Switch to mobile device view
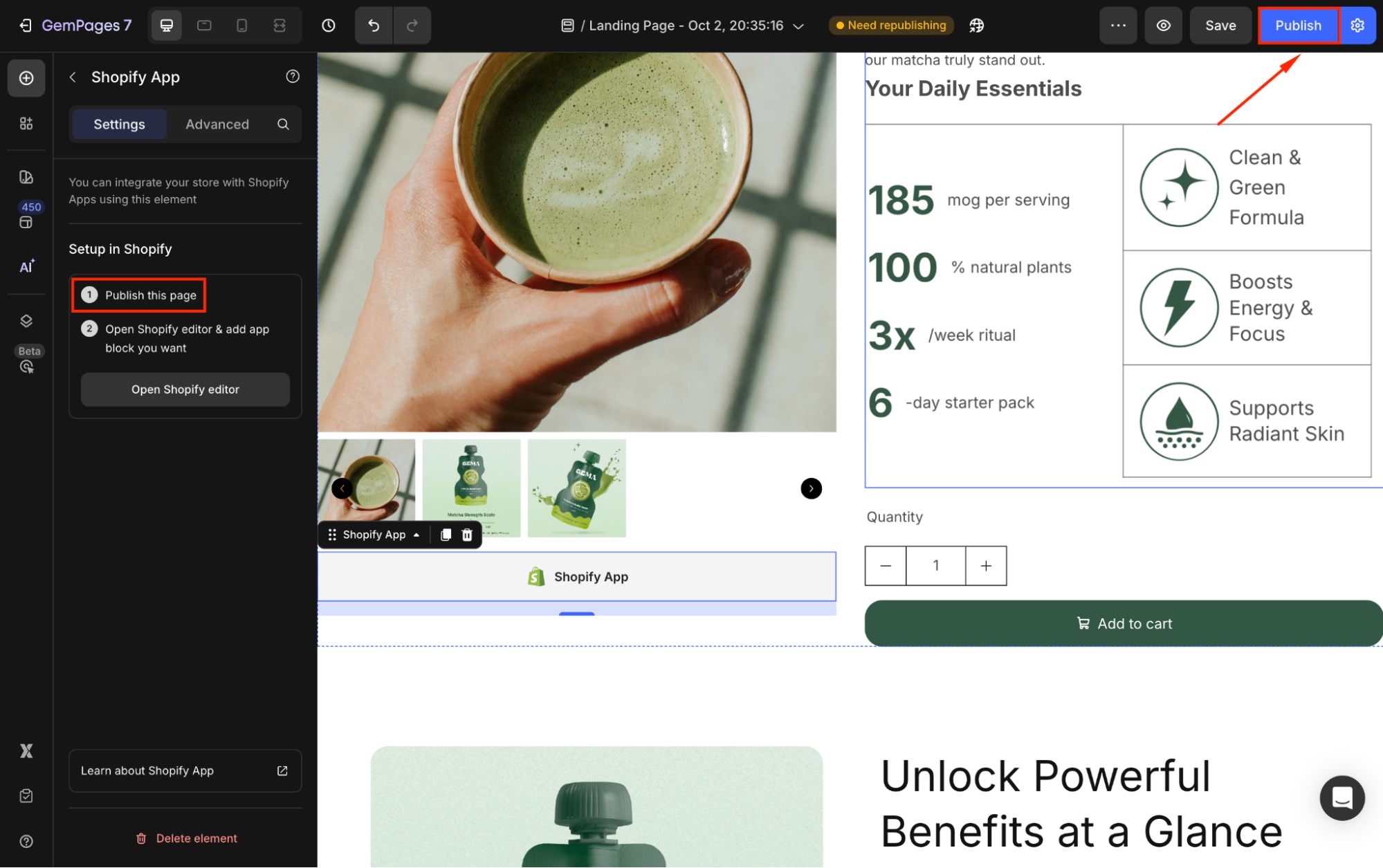1383x868 pixels. tap(241, 26)
